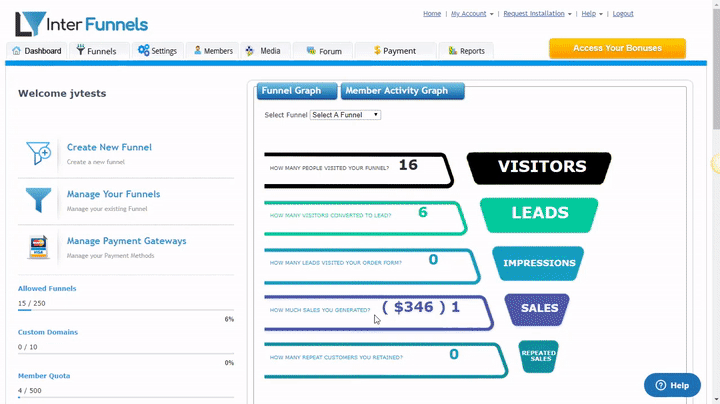Screen dimensions: 720x404
Task: Follow the Logout link
Action: [x=623, y=14]
